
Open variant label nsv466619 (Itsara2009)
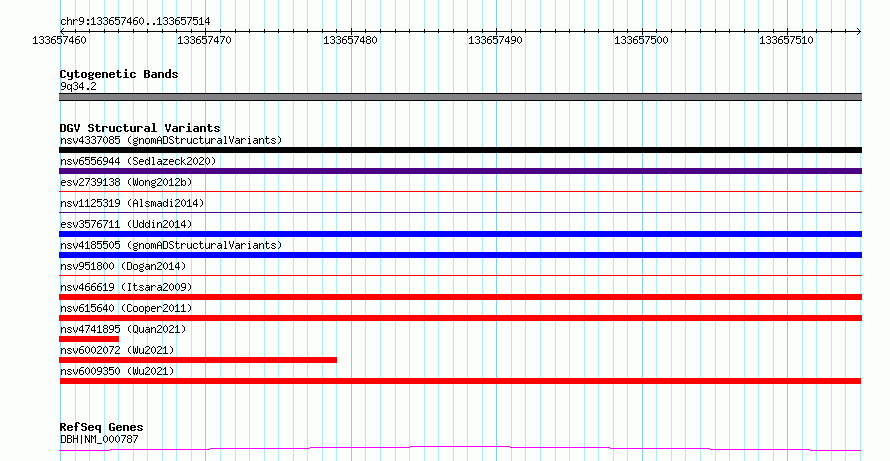(126, 287)
